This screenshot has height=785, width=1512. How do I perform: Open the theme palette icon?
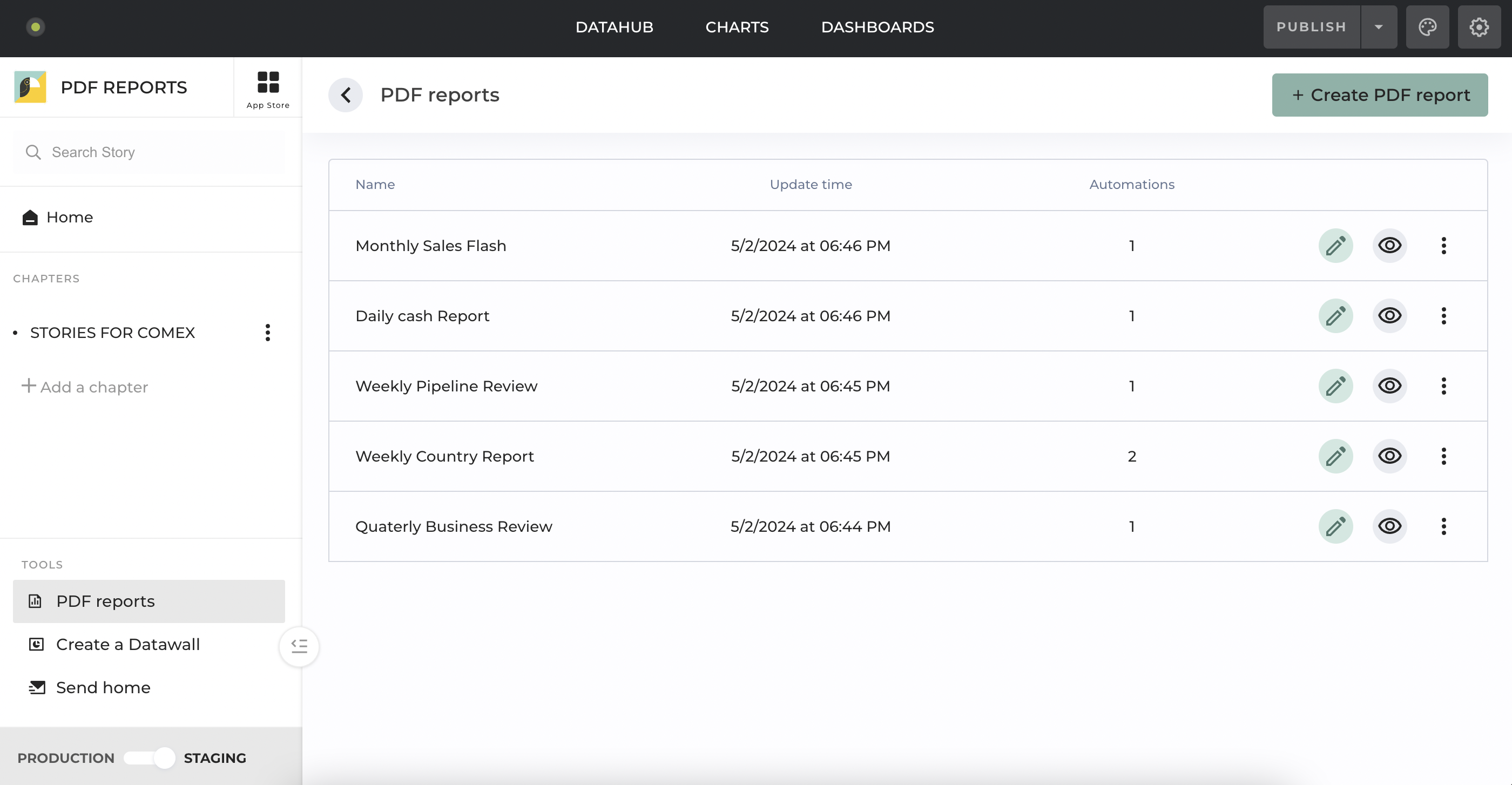click(x=1427, y=27)
